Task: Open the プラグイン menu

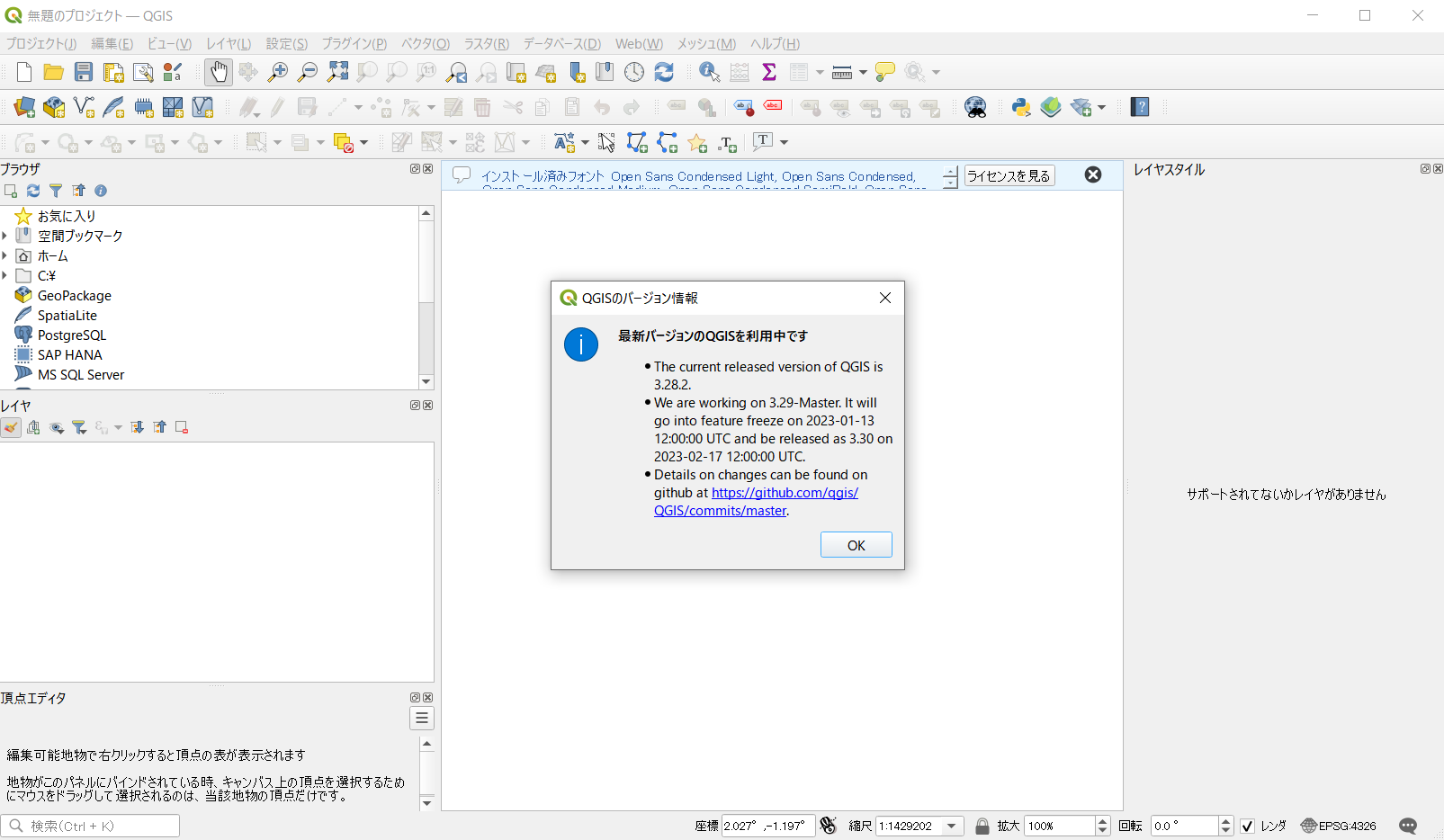Action: (x=354, y=43)
